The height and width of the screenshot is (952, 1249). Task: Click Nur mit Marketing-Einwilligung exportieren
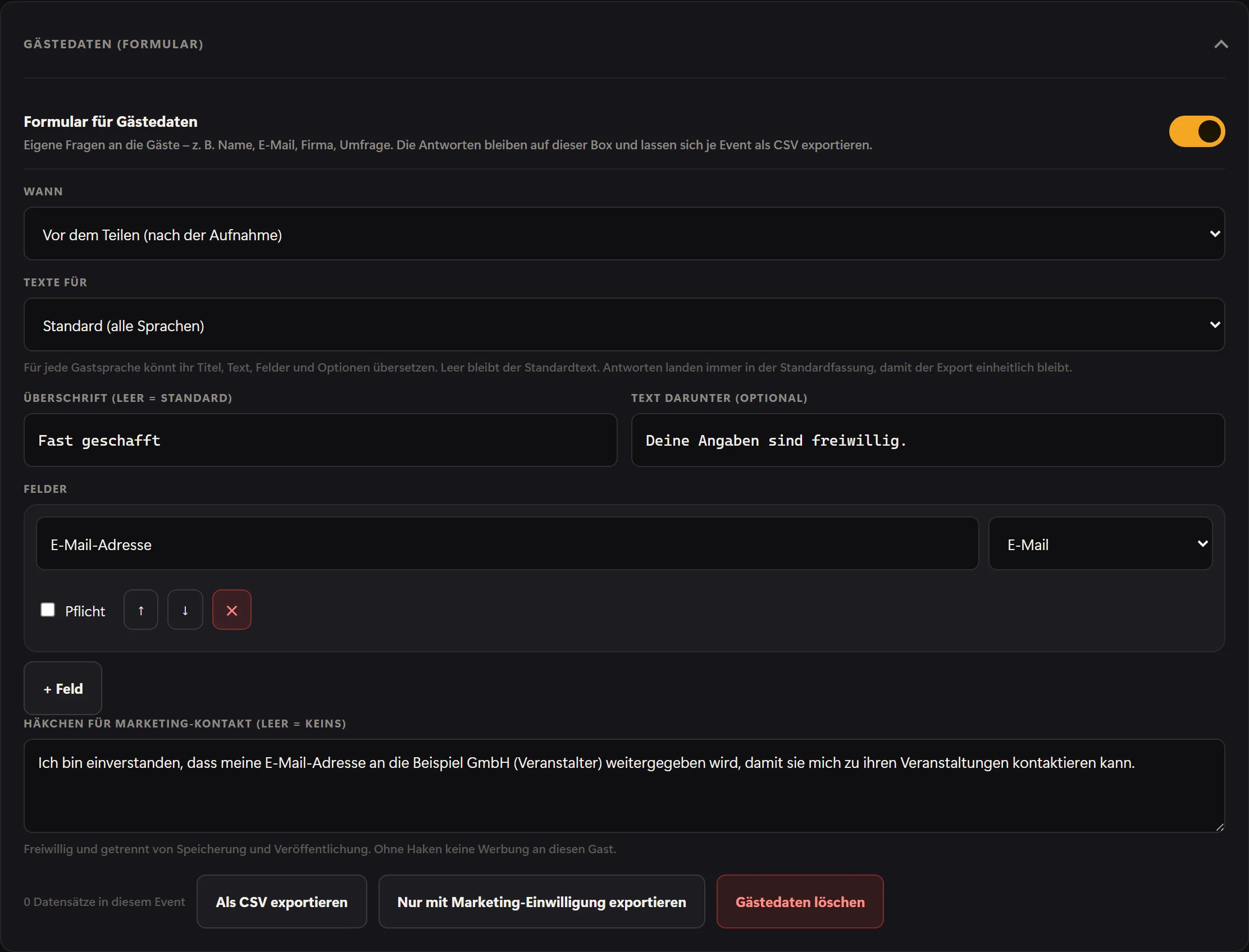point(541,902)
